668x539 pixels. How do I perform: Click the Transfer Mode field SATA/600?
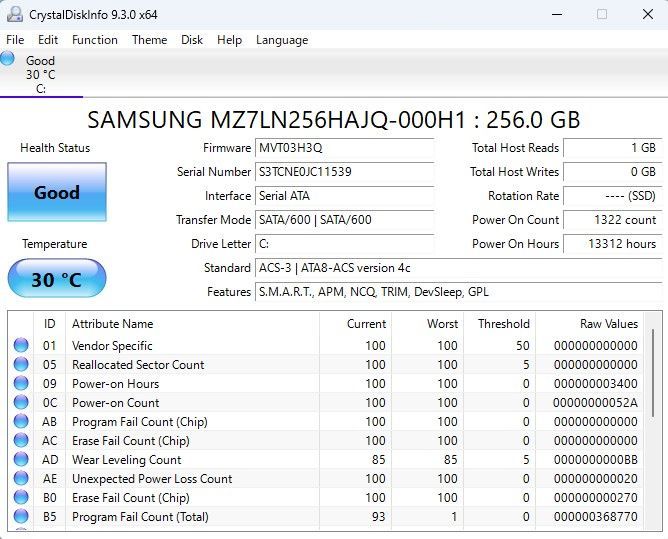344,220
